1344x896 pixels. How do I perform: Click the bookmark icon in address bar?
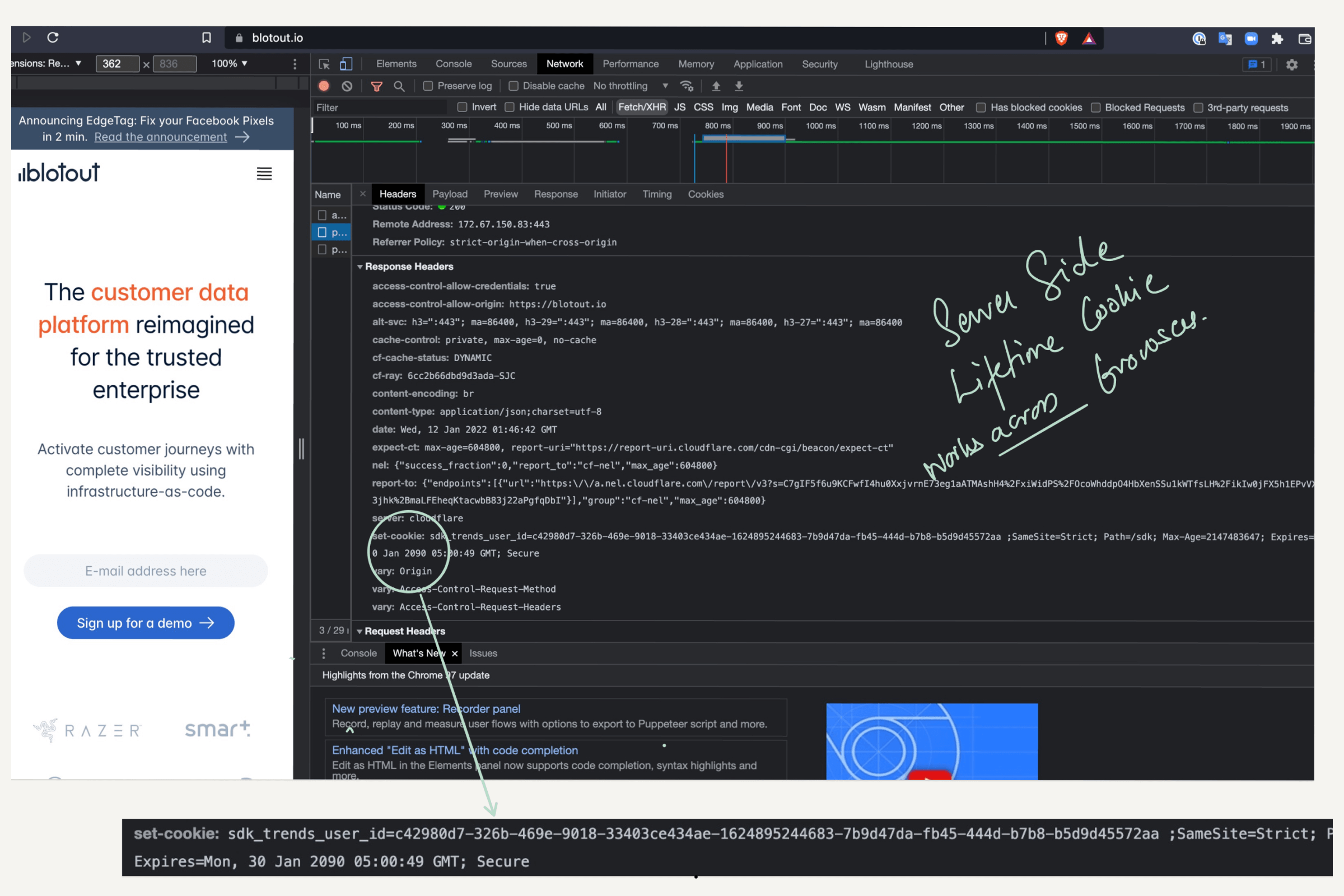pyautogui.click(x=206, y=38)
